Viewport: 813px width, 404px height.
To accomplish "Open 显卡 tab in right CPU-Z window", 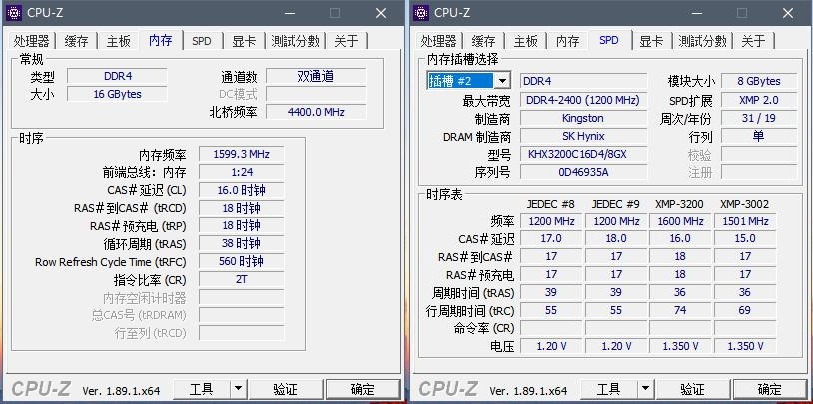I will pos(651,41).
